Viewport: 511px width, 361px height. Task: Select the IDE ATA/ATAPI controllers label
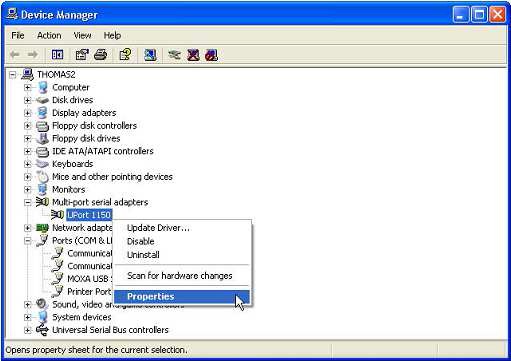coord(103,151)
